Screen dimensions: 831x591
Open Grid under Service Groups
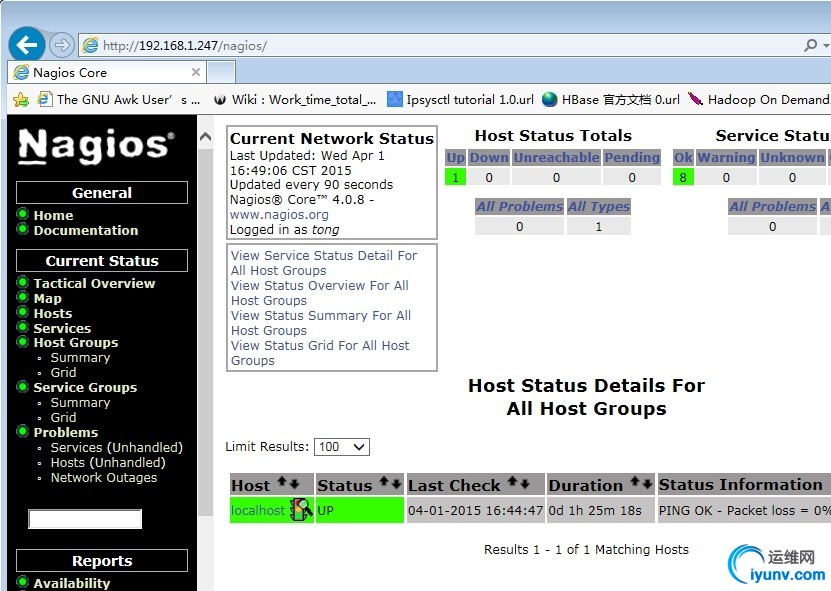[64, 418]
